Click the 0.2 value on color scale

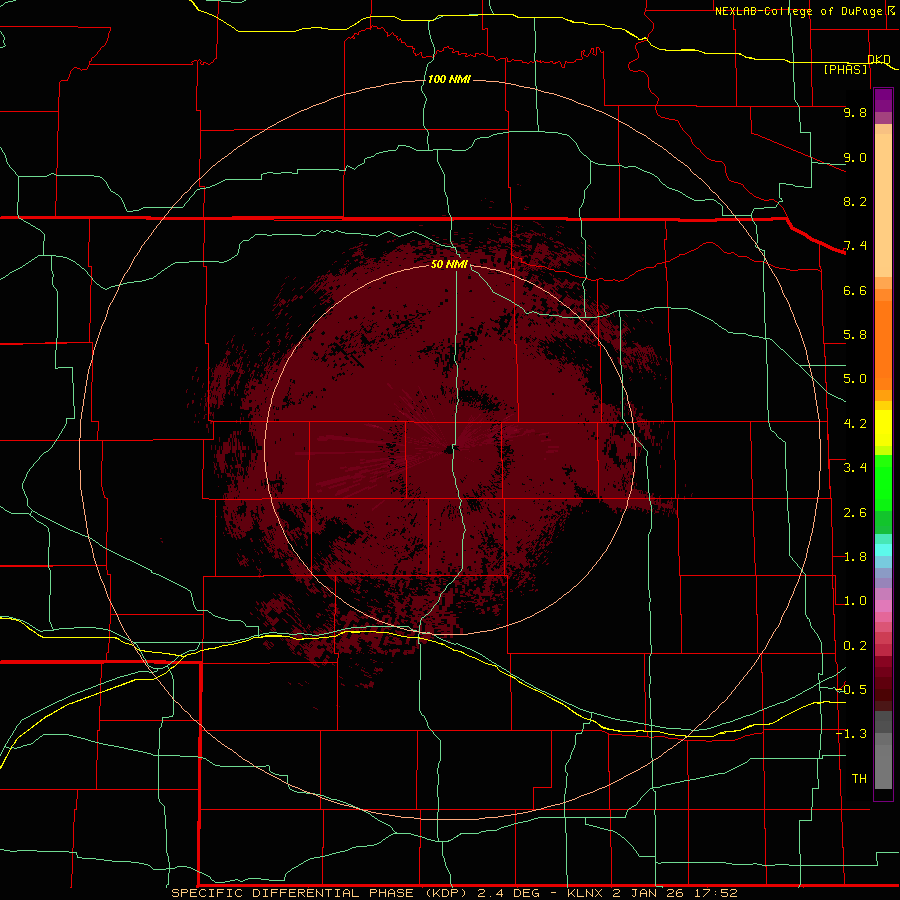tap(855, 646)
